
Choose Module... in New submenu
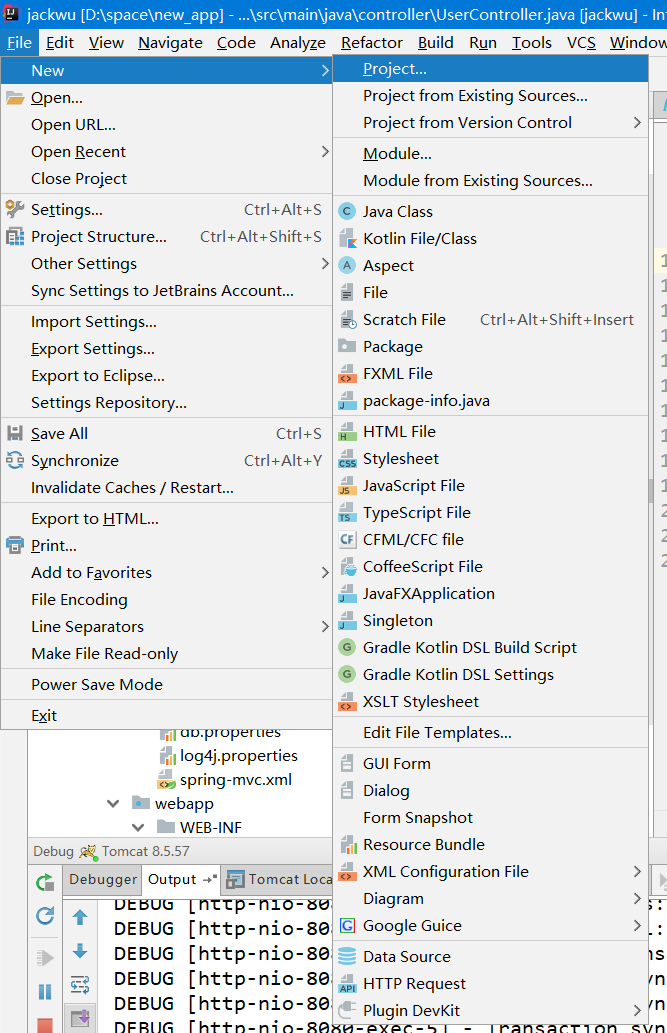click(490, 154)
